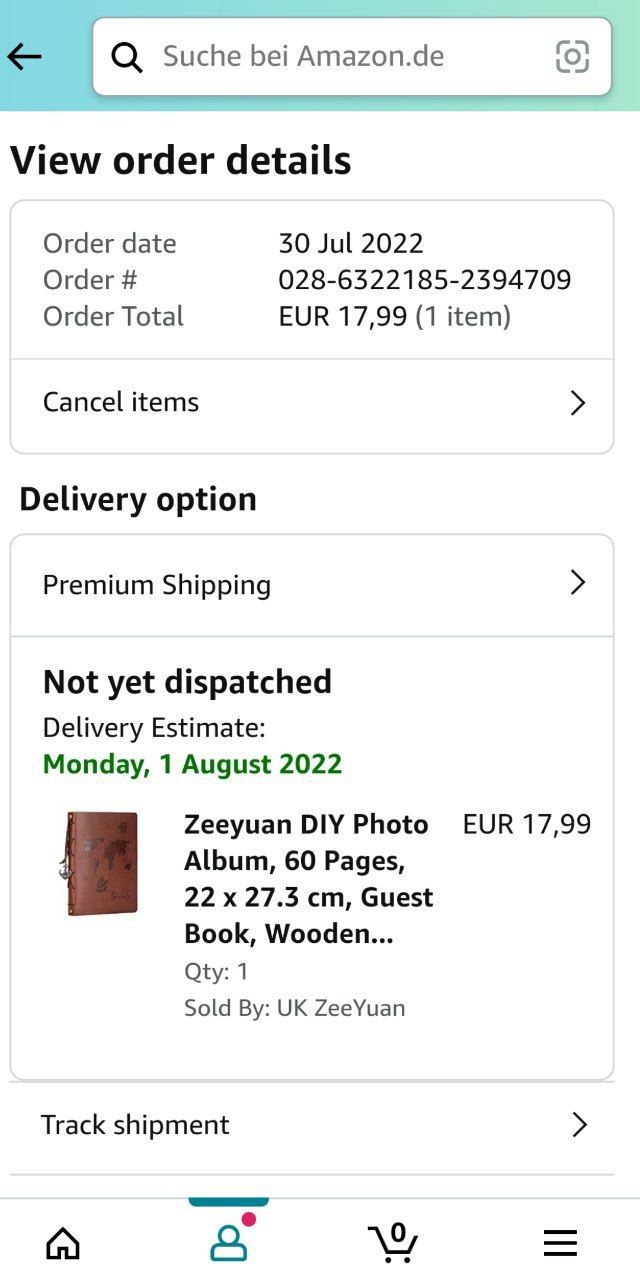Open the shopping cart icon
The image size is (640, 1280).
point(394,1242)
